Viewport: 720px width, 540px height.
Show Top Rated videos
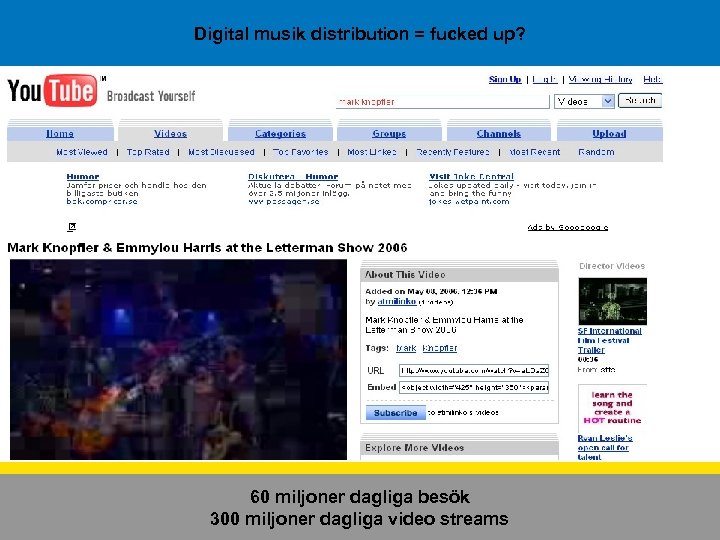148,152
